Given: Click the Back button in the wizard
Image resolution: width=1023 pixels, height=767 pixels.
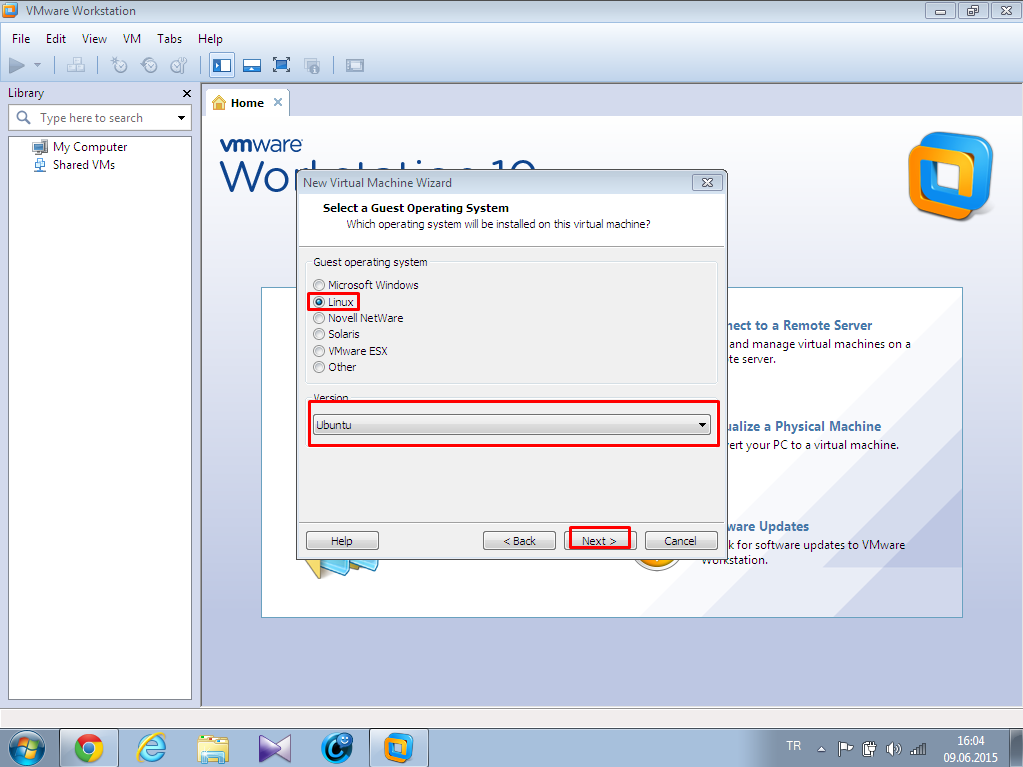Looking at the screenshot, I should point(519,541).
